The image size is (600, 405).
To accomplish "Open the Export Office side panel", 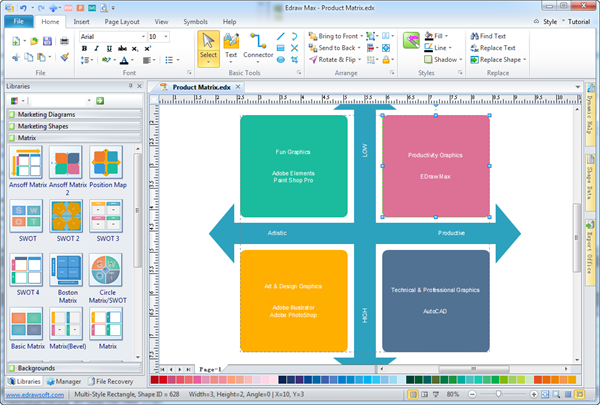I will pyautogui.click(x=590, y=251).
